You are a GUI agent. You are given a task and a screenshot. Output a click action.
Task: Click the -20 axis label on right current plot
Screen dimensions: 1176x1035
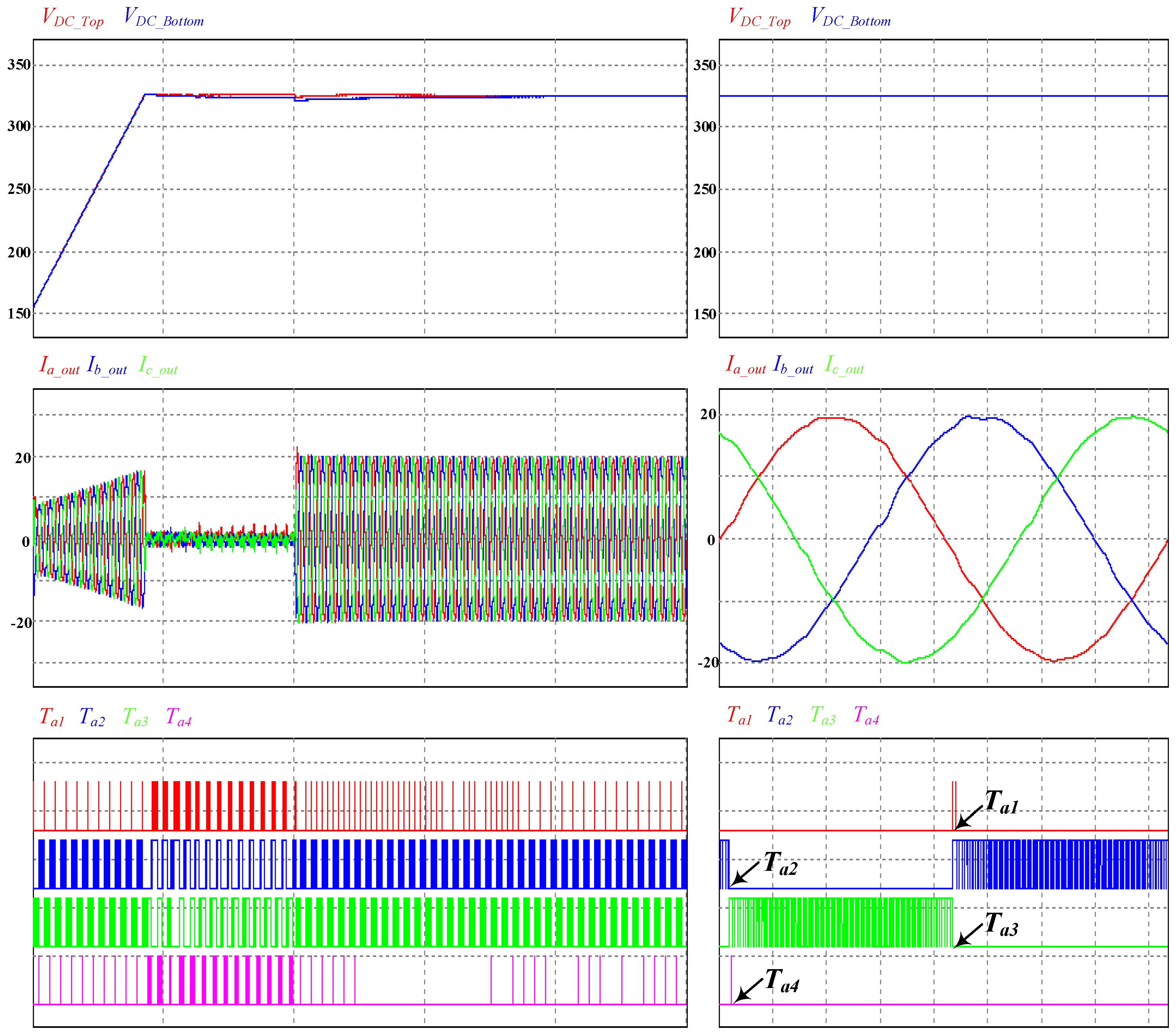[x=708, y=663]
